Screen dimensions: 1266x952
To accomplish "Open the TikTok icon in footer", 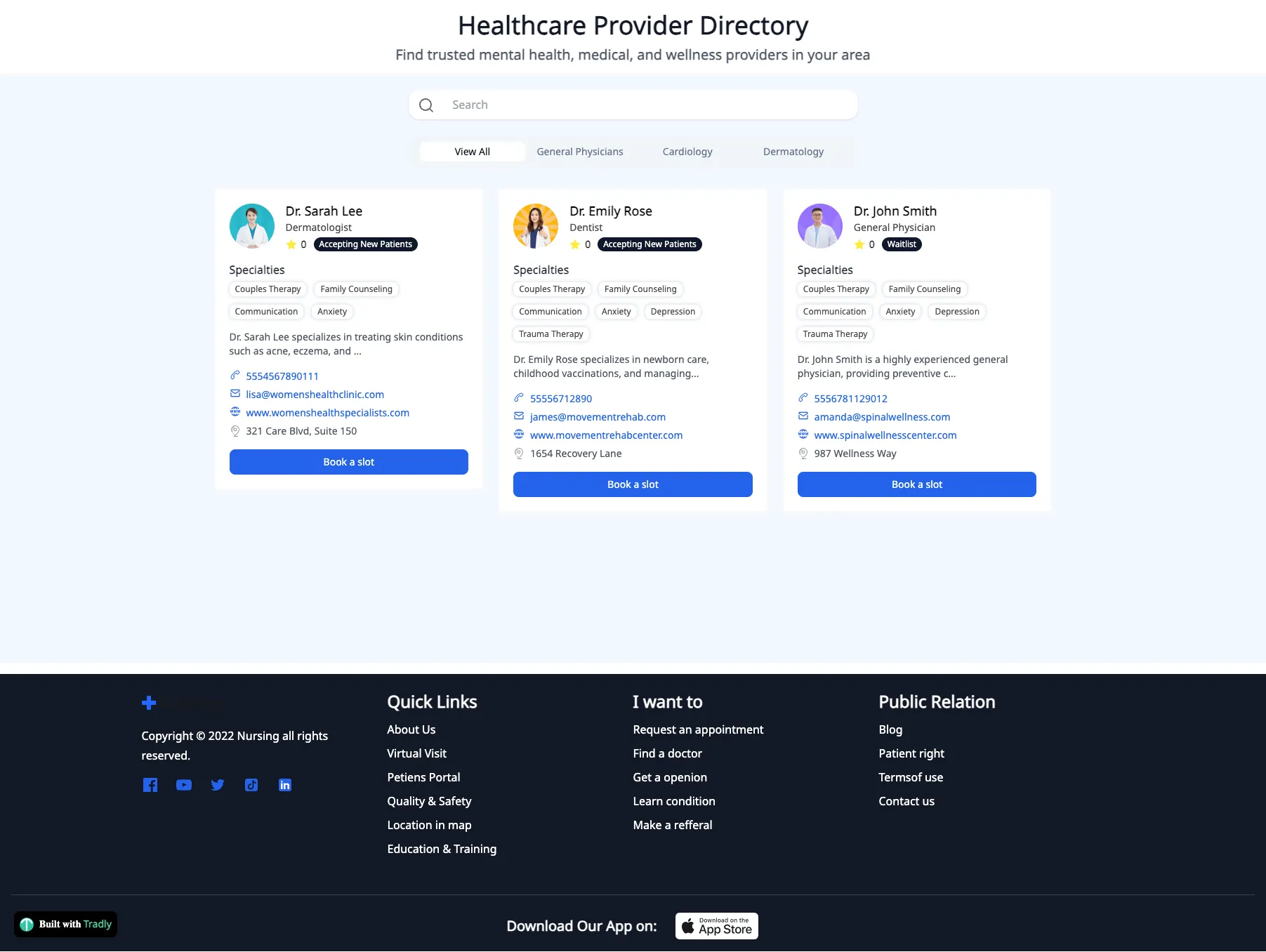I will click(x=251, y=785).
